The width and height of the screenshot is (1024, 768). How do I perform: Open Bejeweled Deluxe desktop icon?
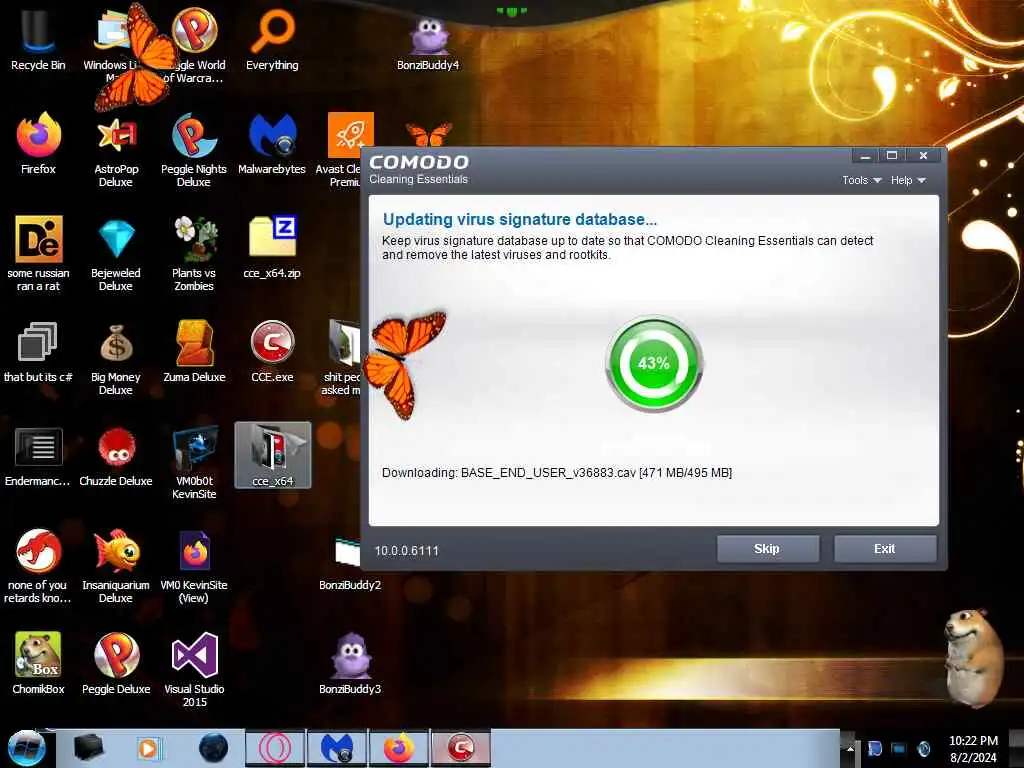[x=116, y=255]
